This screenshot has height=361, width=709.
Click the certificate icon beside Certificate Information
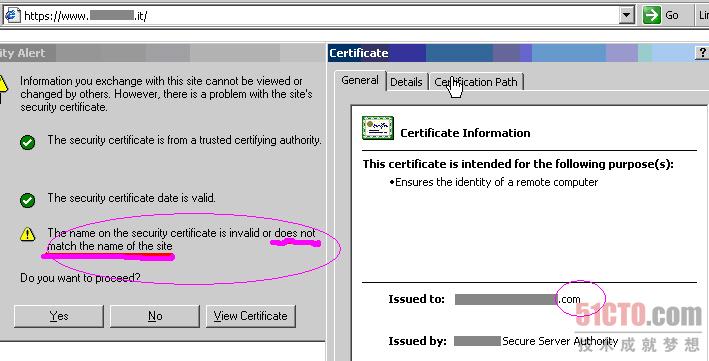[378, 128]
